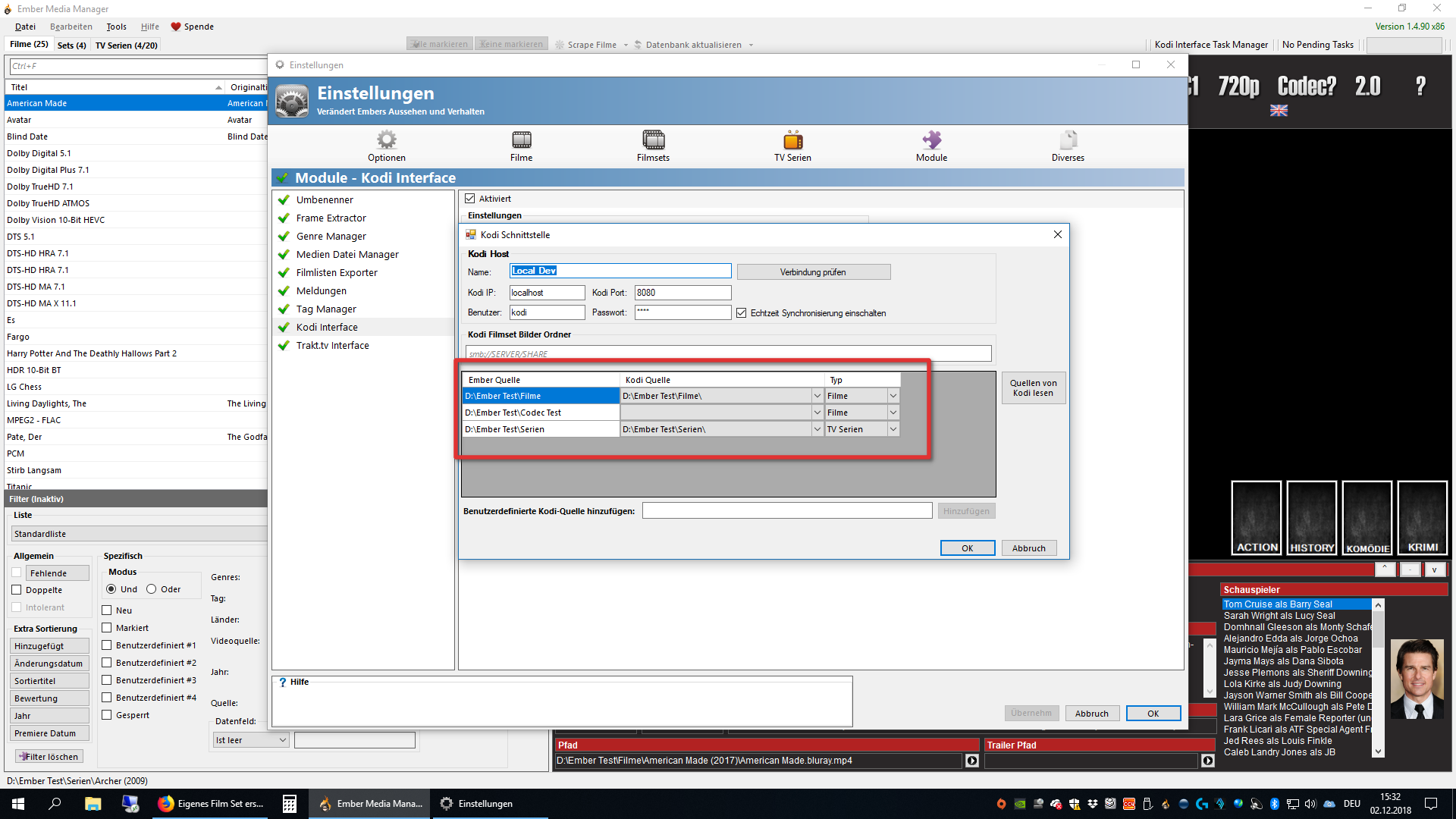Open Calculator from the taskbar
The height and width of the screenshot is (819, 1456).
[290, 804]
